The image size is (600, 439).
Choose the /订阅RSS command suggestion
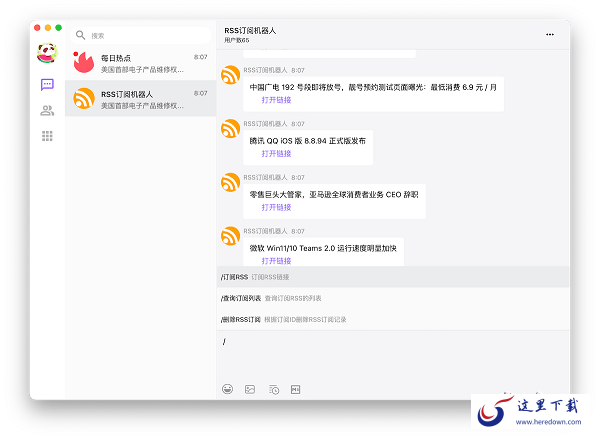coord(393,277)
